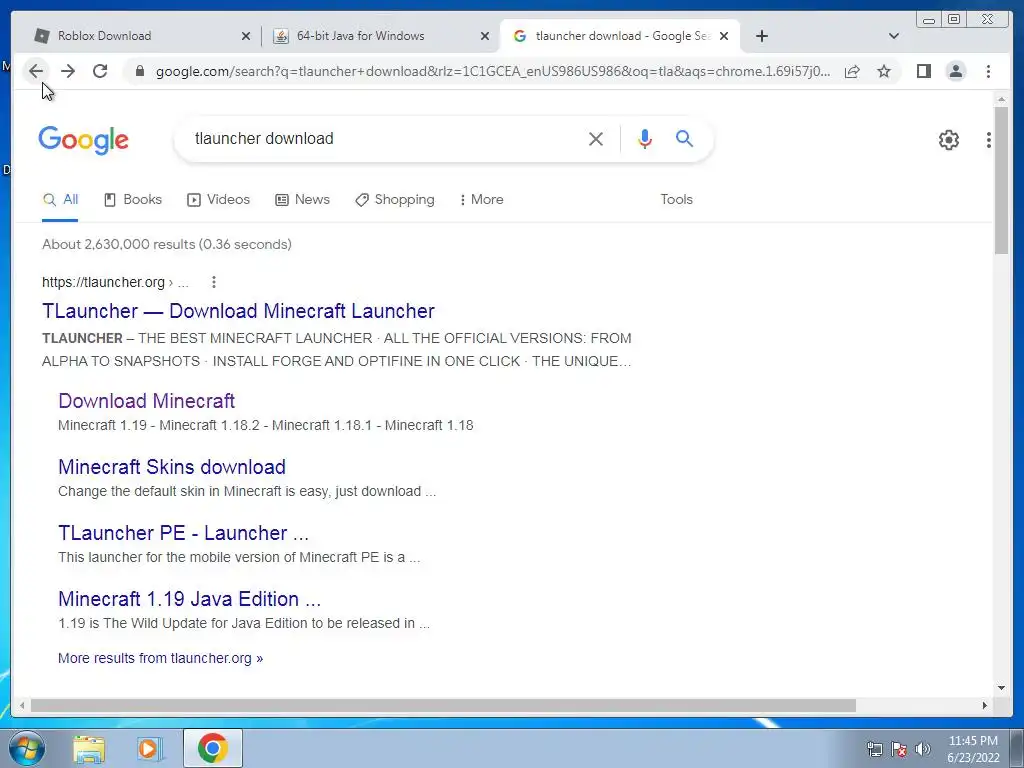Click the https://tlauncher.org URL text

click(x=103, y=282)
